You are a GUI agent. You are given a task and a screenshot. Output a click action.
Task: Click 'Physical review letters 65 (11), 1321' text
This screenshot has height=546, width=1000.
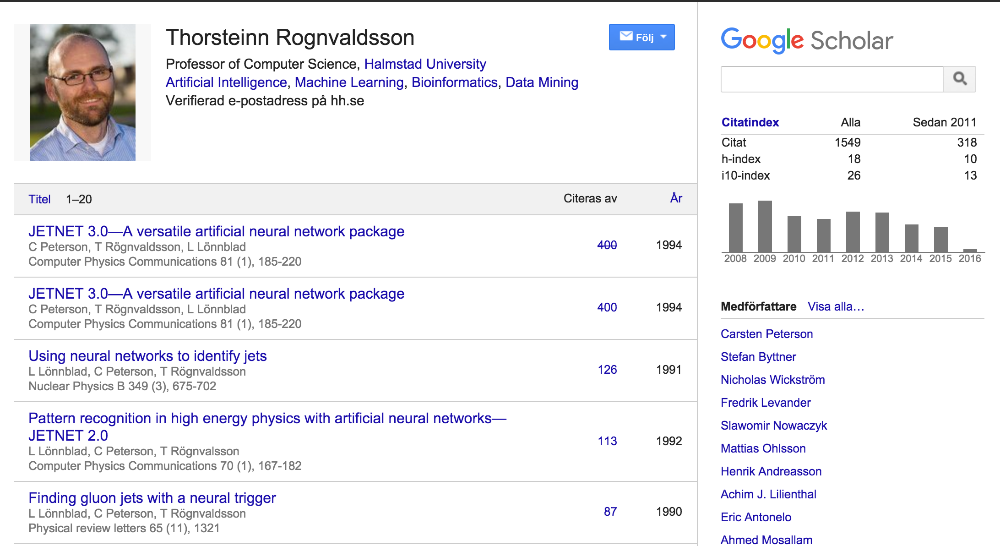[124, 529]
